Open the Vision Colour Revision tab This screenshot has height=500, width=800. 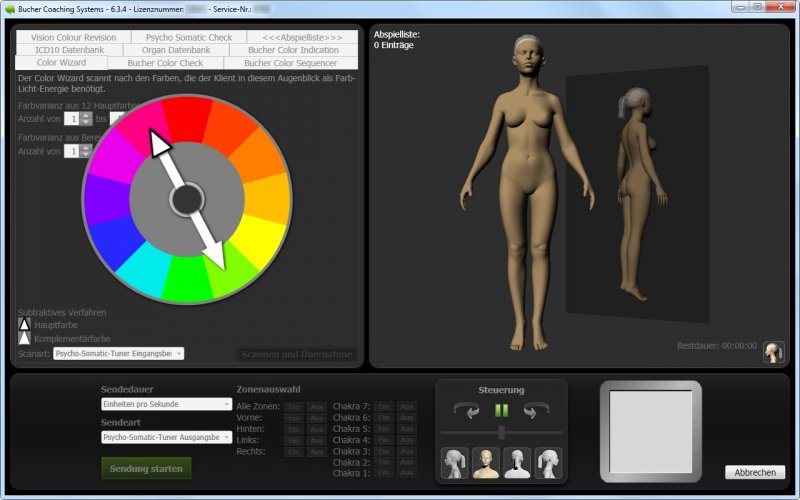(73, 37)
